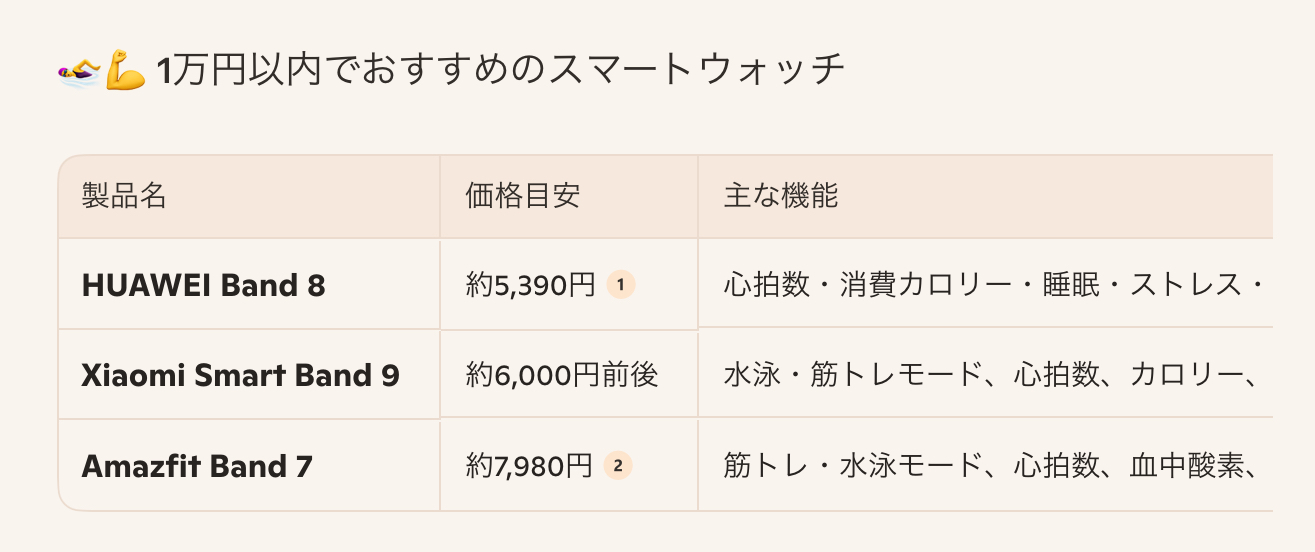
Task: Select the 主な機能 column header
Action: 780,196
